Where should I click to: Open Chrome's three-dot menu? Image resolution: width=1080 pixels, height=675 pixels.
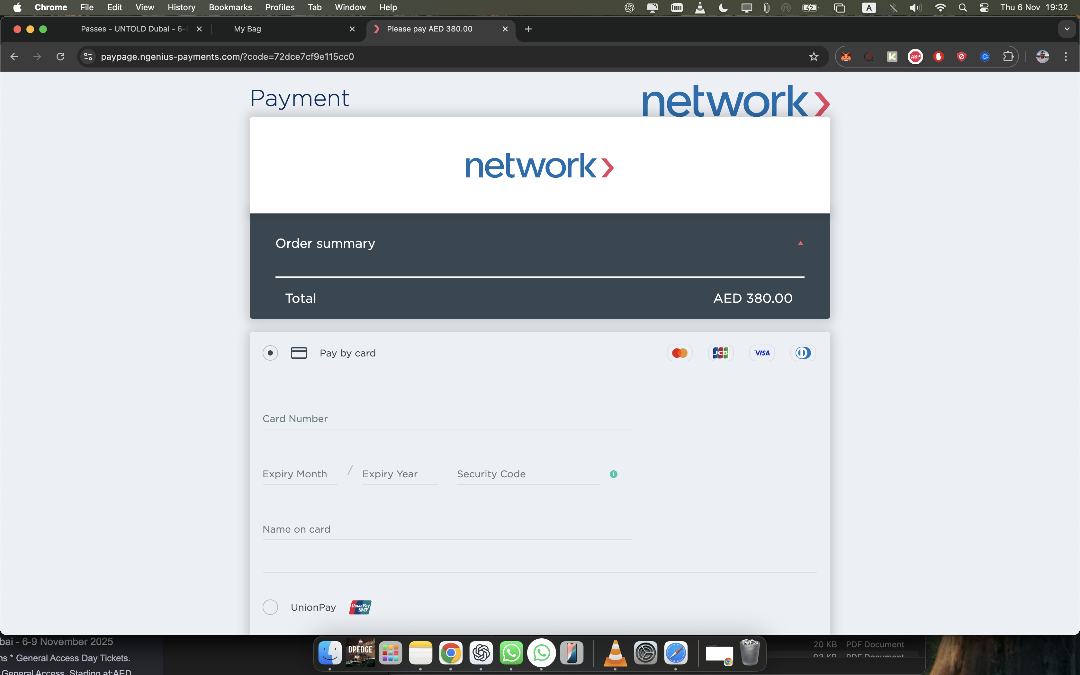[x=1066, y=57]
